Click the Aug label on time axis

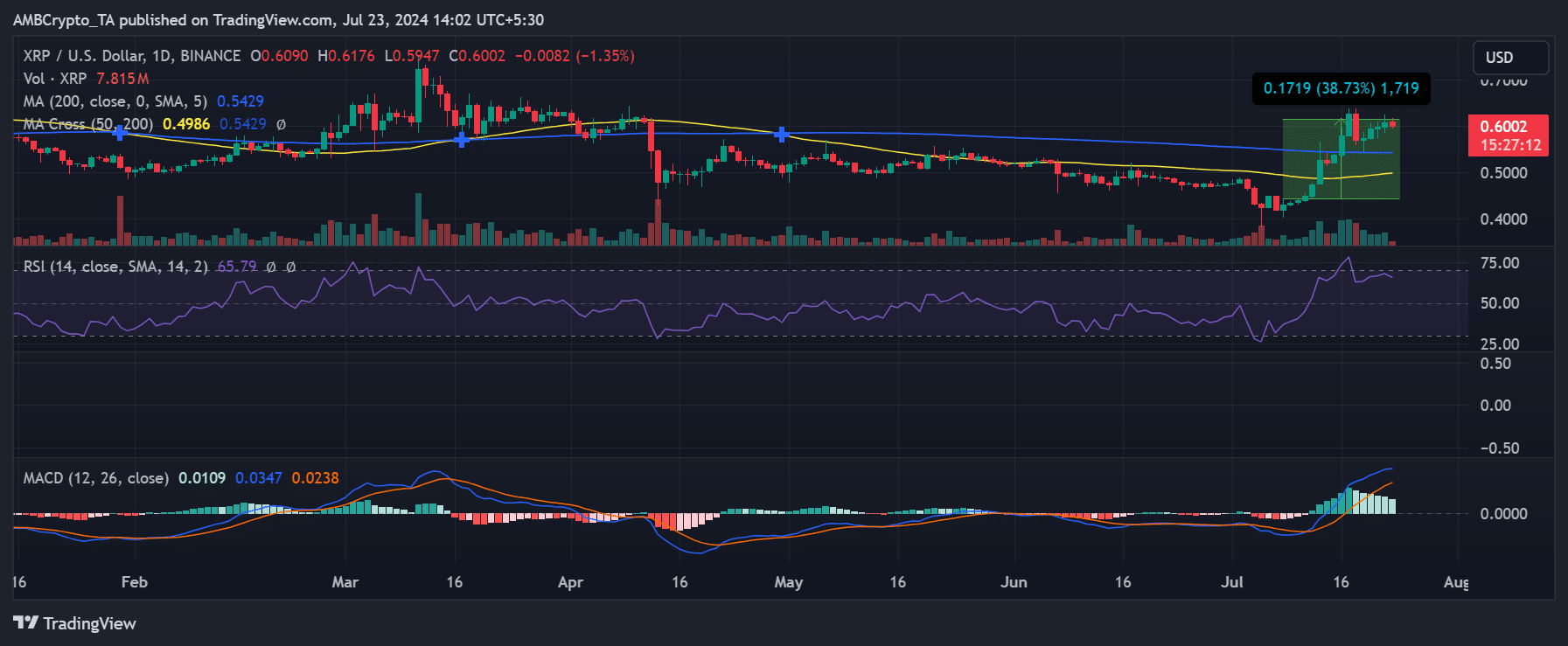pos(1456,582)
